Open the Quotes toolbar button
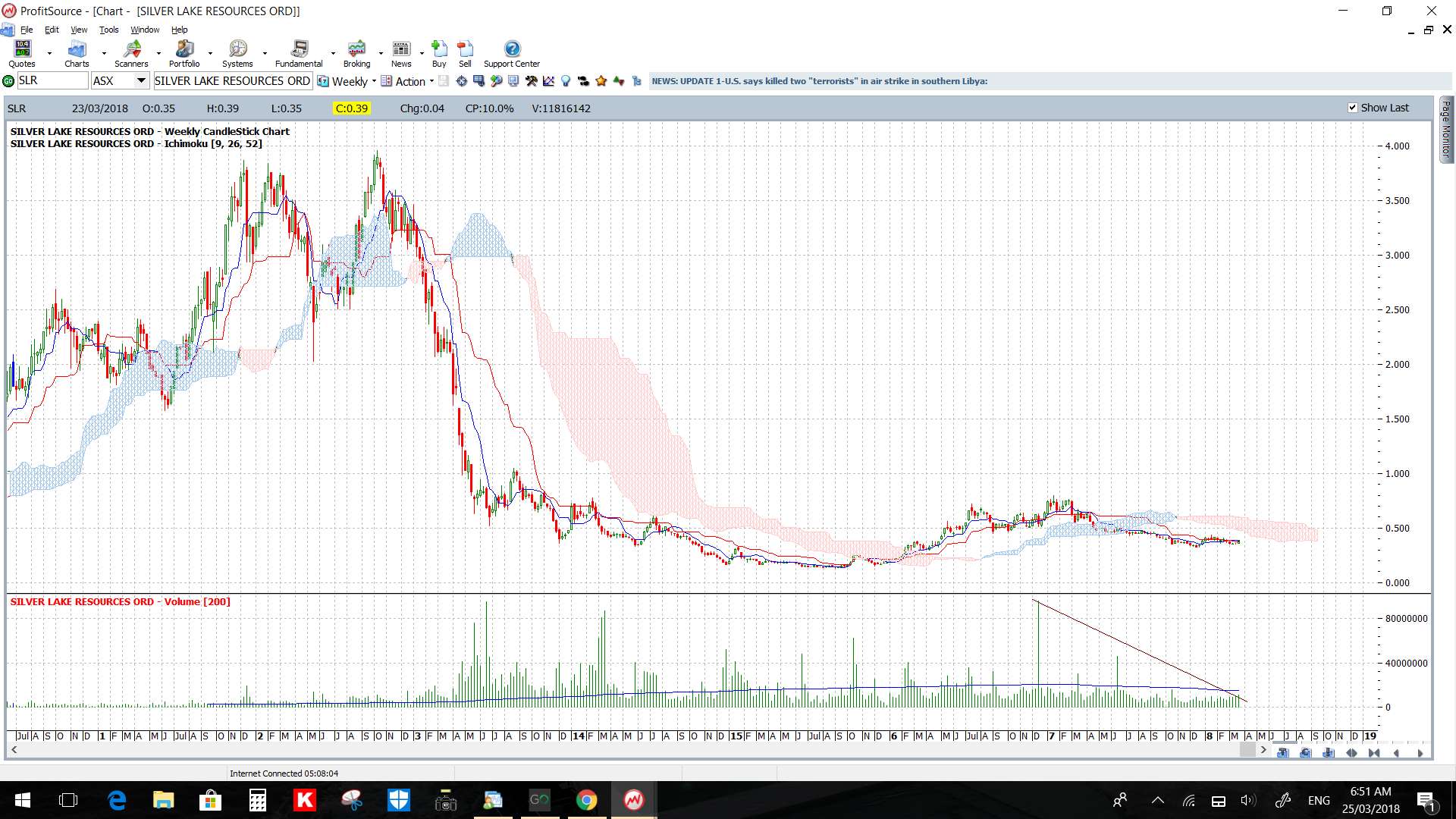Image resolution: width=1456 pixels, height=819 pixels. pyautogui.click(x=22, y=54)
